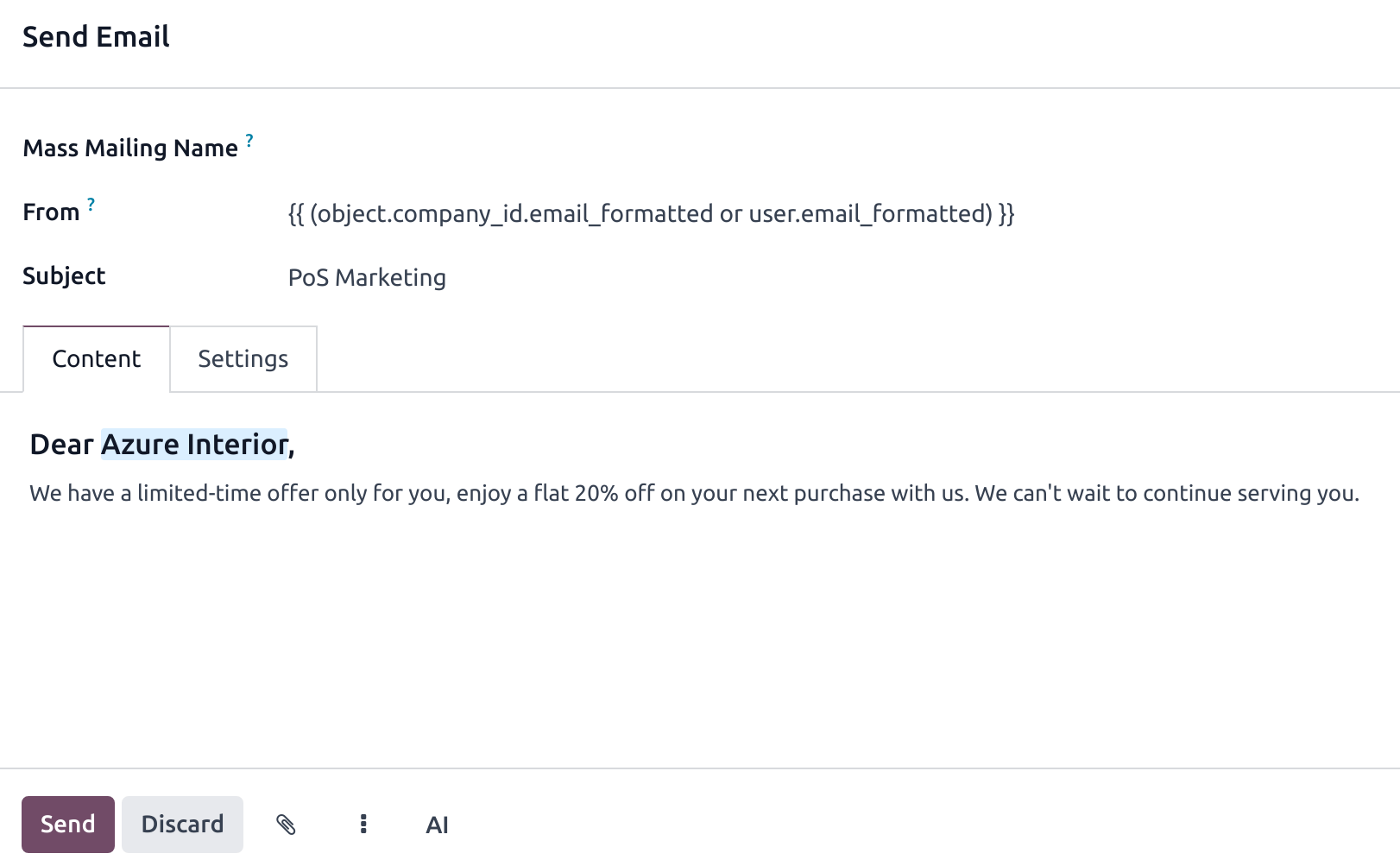Click the From email template expression

(653, 213)
